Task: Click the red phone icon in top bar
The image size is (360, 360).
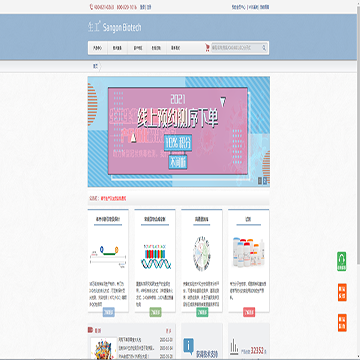Action: [x=91, y=7]
